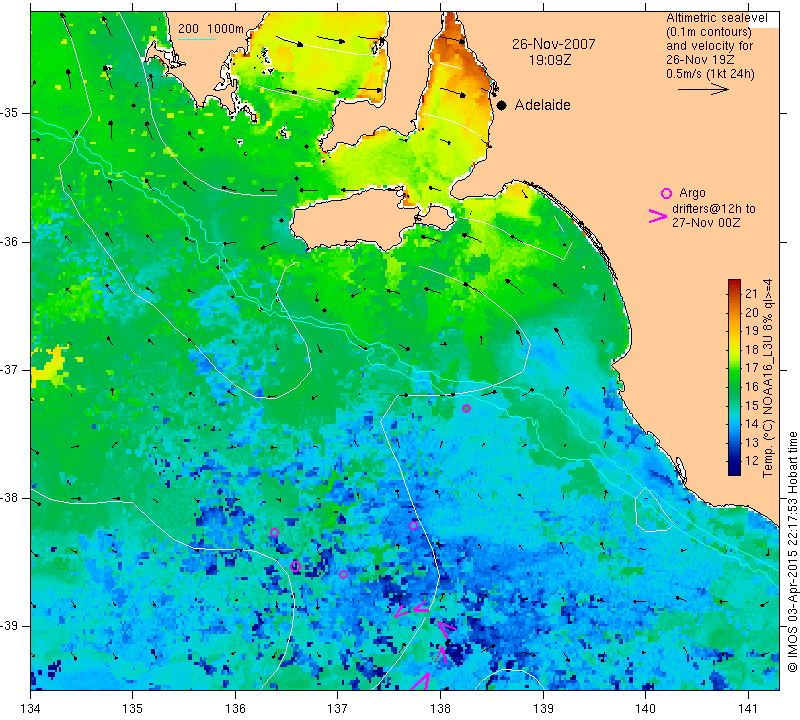This screenshot has height=720, width=800.
Task: Click the Altimetric sealevel title text
Action: 717,18
